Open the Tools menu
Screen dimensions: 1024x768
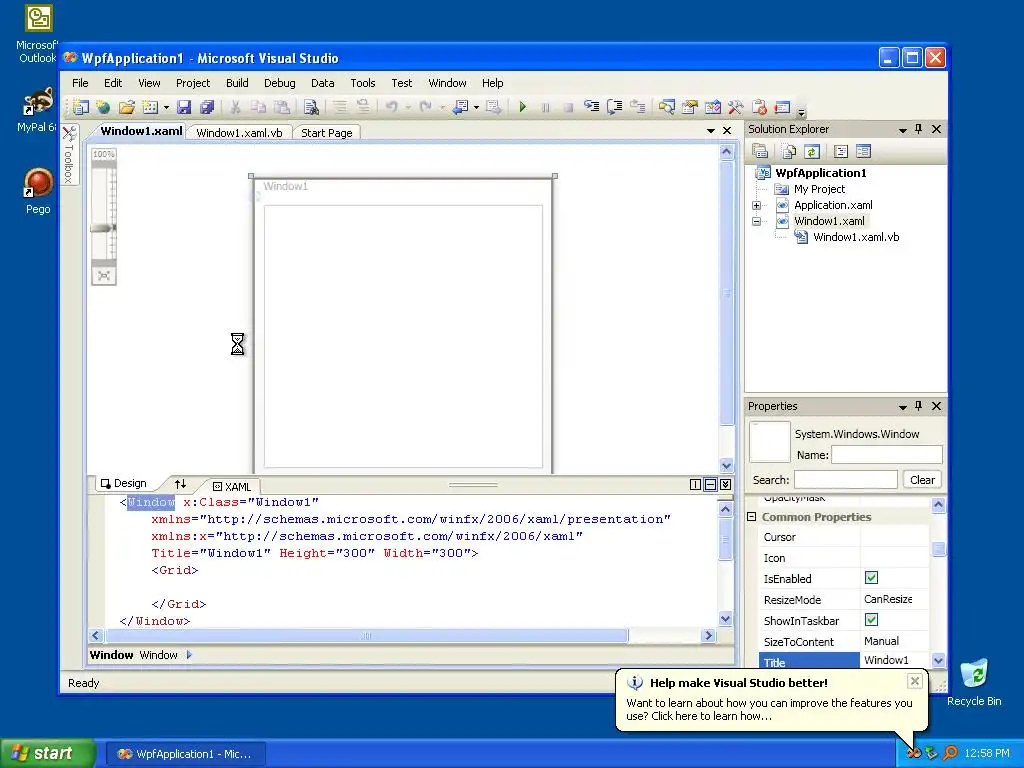click(x=362, y=83)
